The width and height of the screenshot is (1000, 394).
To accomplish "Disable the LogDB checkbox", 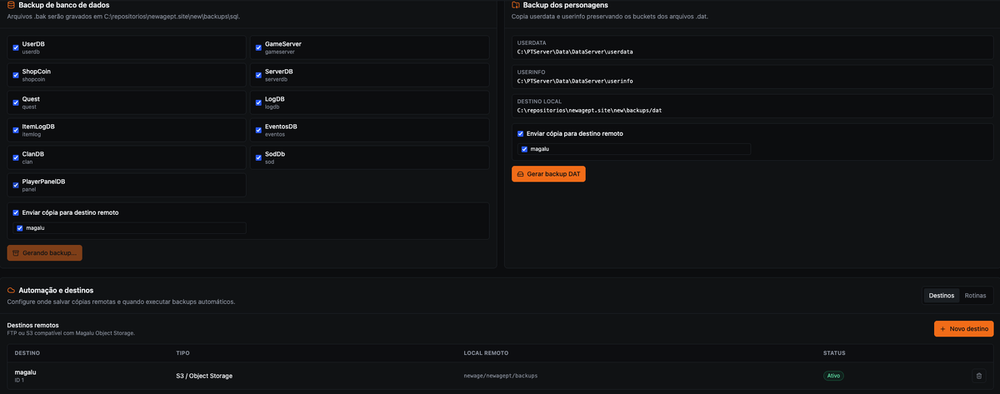I will click(x=259, y=102).
